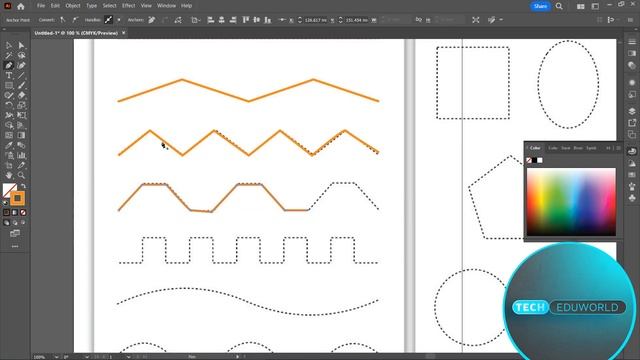Select the Paintbrush tool
This screenshot has width=640, height=360.
[x=21, y=85]
